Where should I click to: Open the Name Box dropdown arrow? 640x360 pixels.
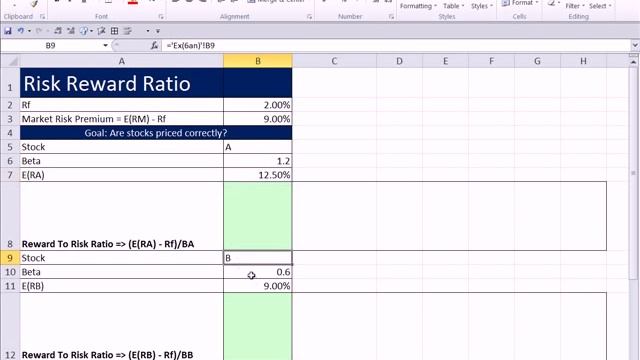click(105, 45)
